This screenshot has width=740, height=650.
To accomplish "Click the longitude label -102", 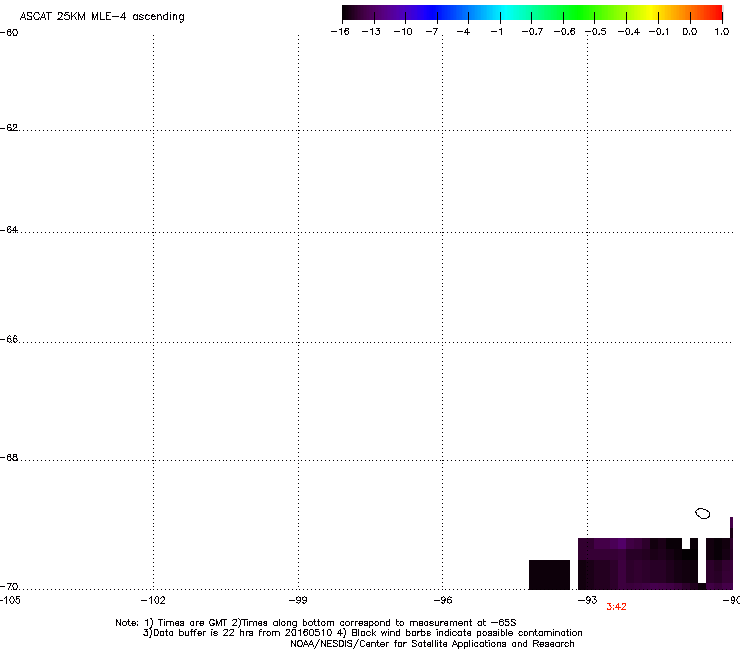I will tap(153, 600).
